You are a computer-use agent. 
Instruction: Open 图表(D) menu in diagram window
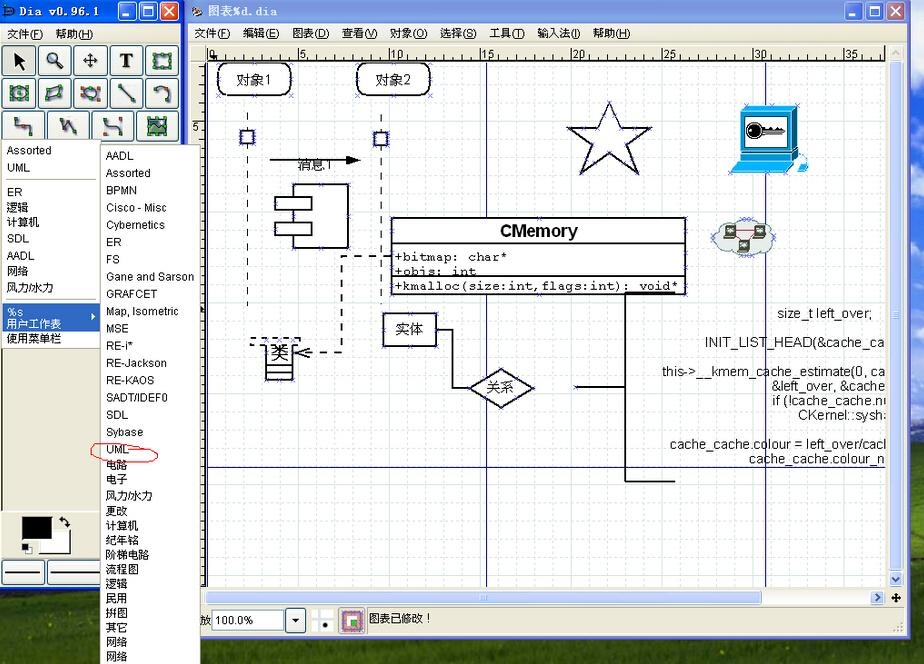311,34
